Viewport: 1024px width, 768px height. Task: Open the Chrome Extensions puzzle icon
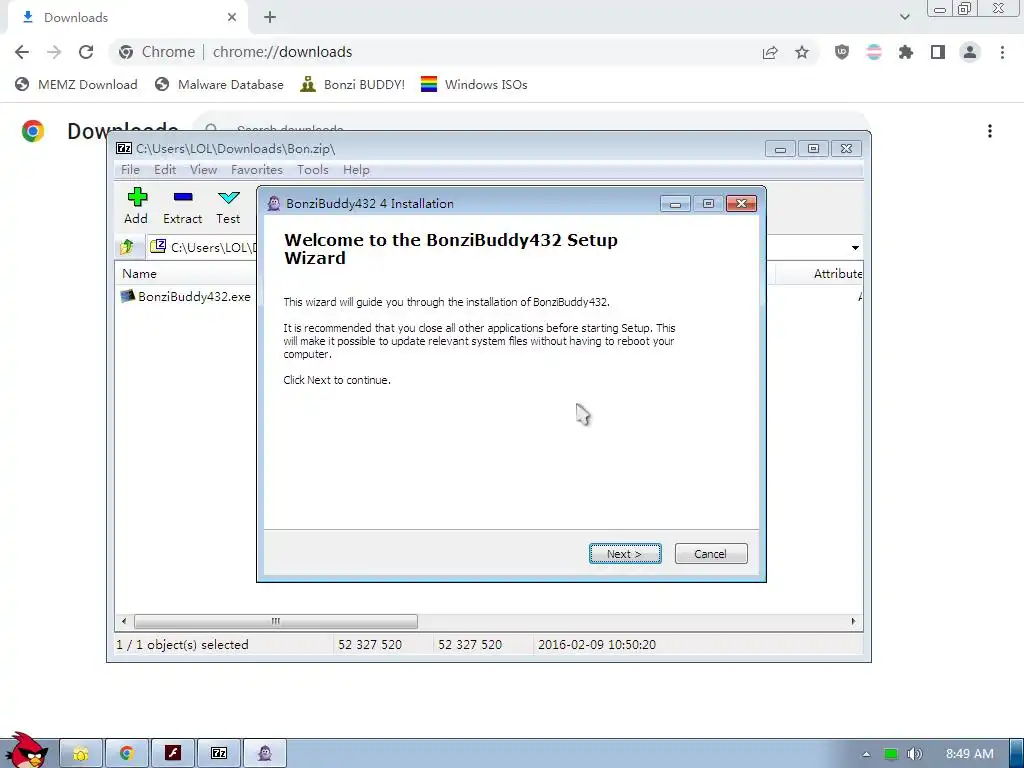point(906,52)
